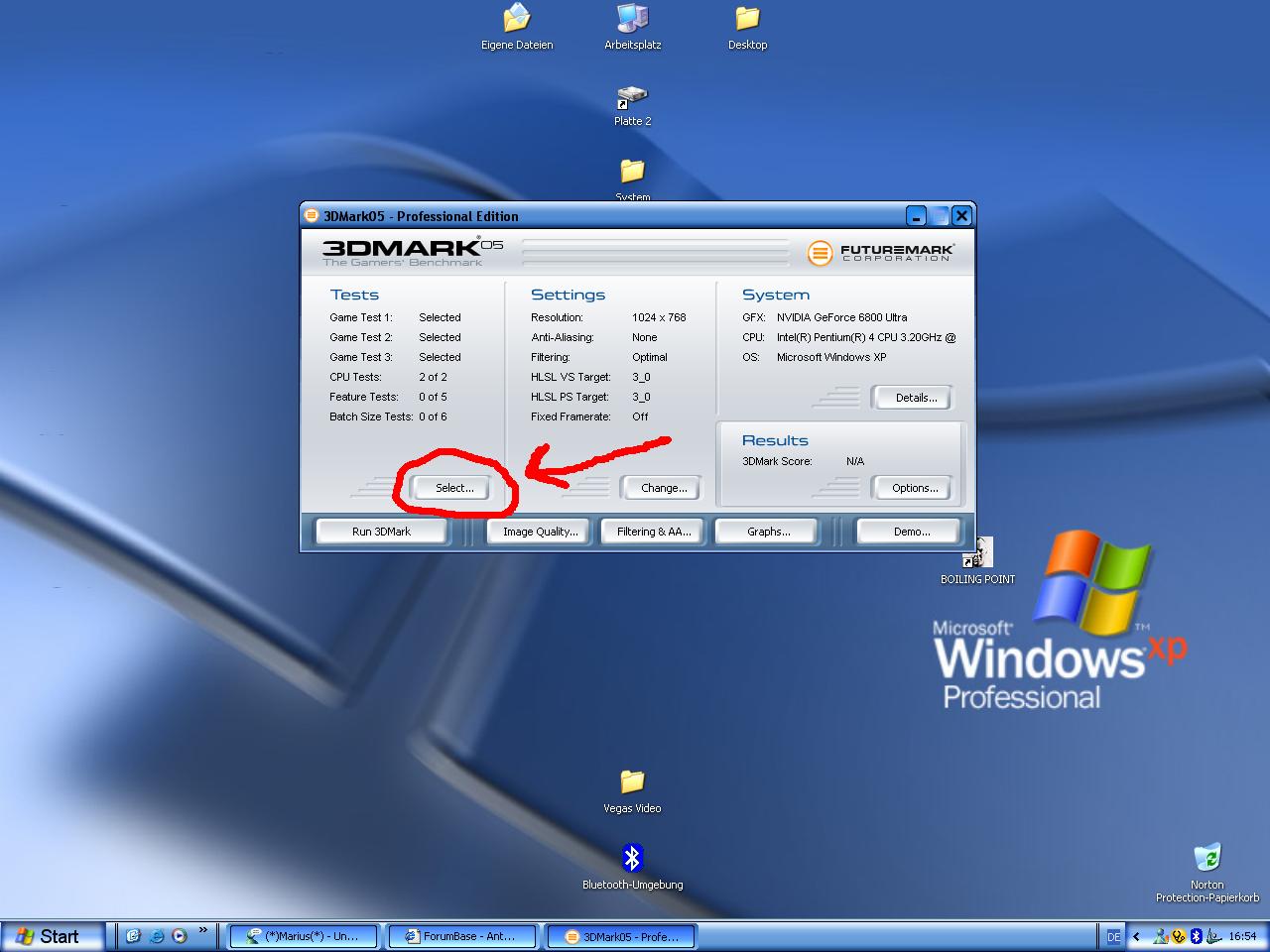Click the green tray icon beside the clock
Screen dimensions: 1270x952
[x=1214, y=936]
